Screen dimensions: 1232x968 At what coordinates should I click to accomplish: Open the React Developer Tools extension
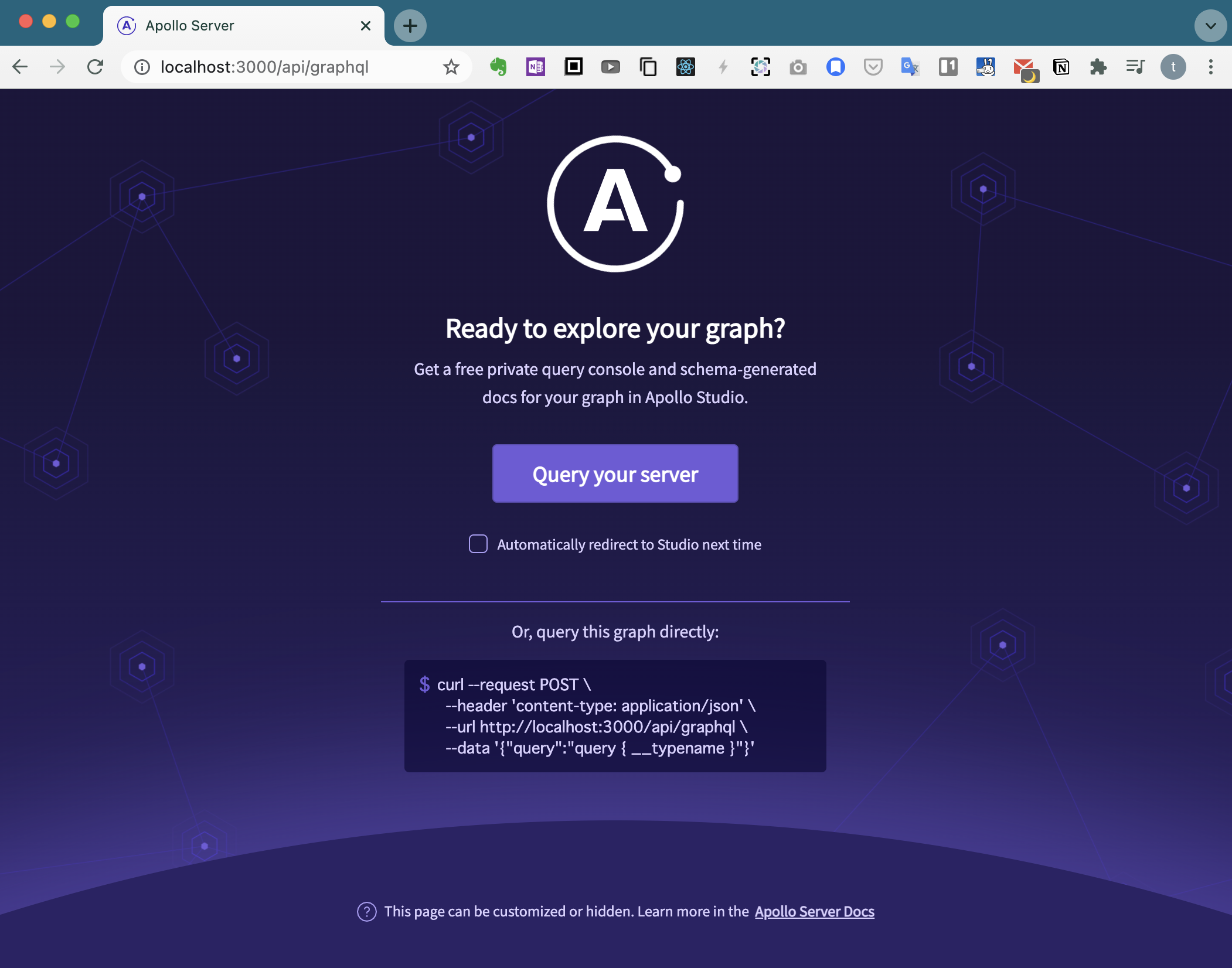685,67
